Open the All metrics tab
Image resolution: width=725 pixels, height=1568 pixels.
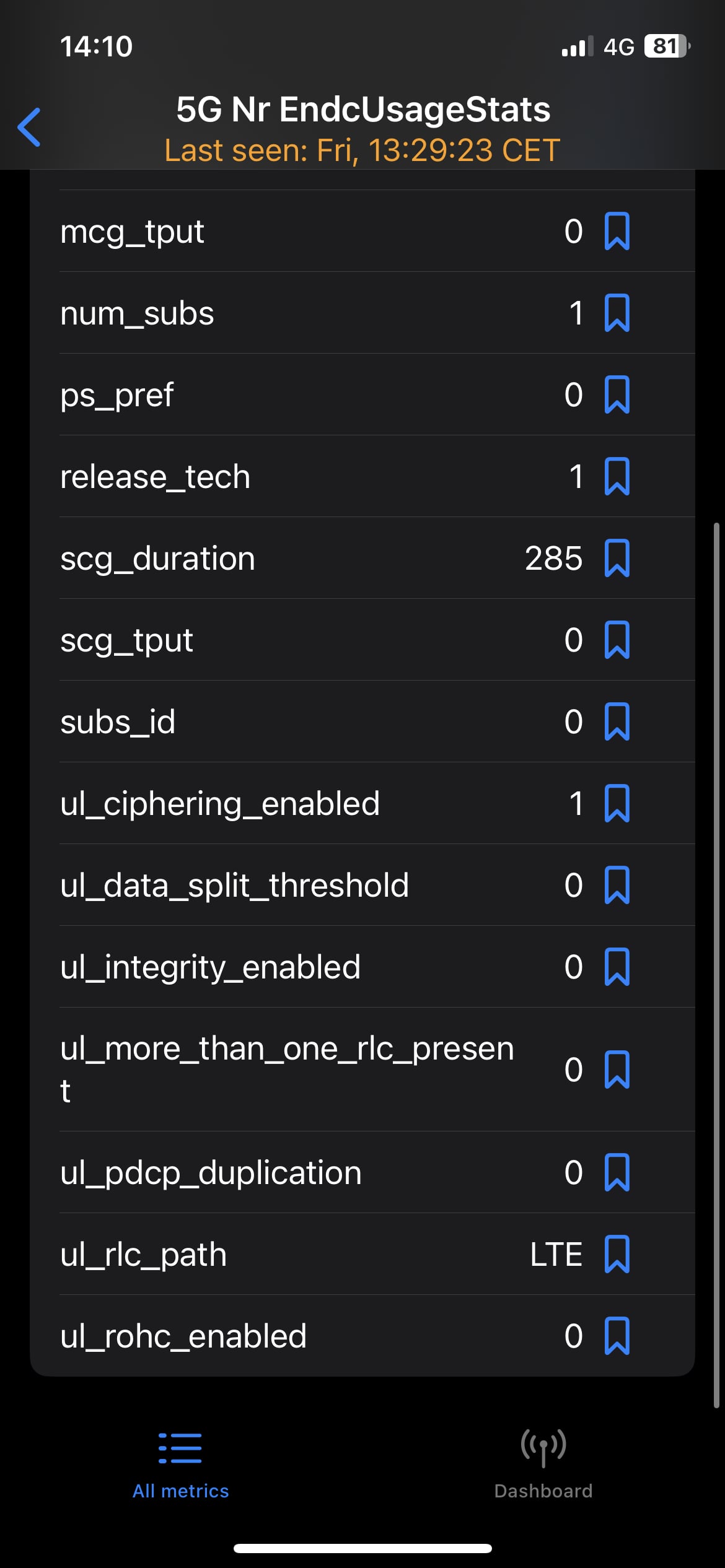tap(180, 1465)
